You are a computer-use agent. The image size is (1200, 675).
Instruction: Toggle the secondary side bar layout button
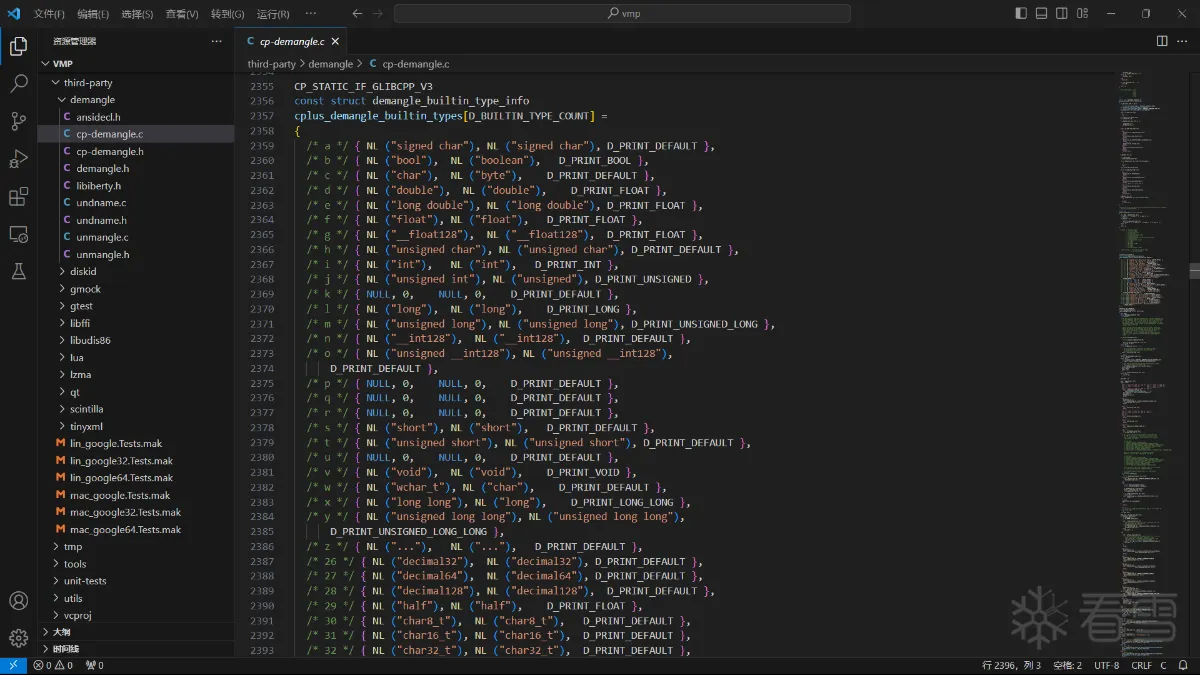[x=1062, y=14]
